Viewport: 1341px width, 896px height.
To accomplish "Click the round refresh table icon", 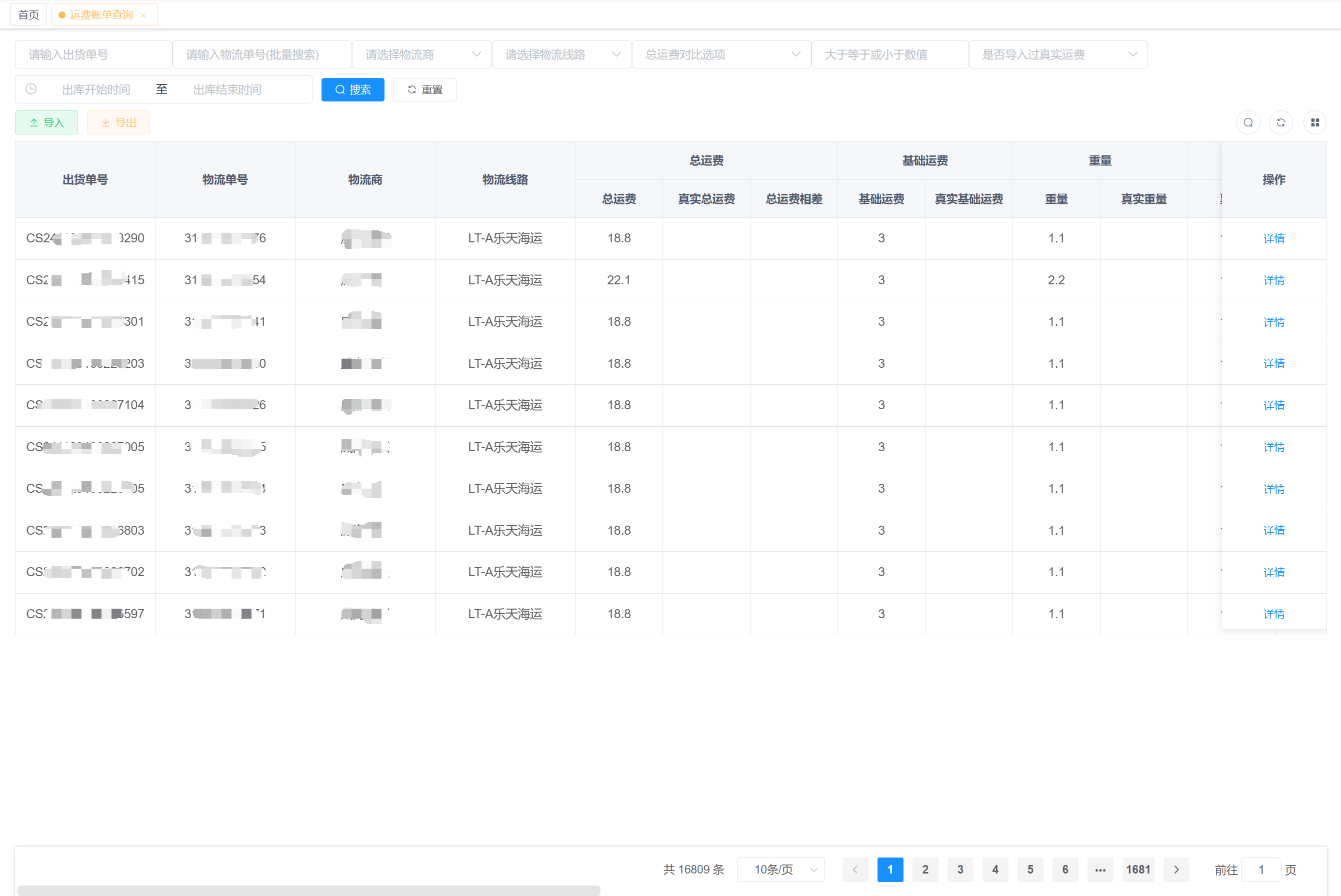I will 1280,122.
